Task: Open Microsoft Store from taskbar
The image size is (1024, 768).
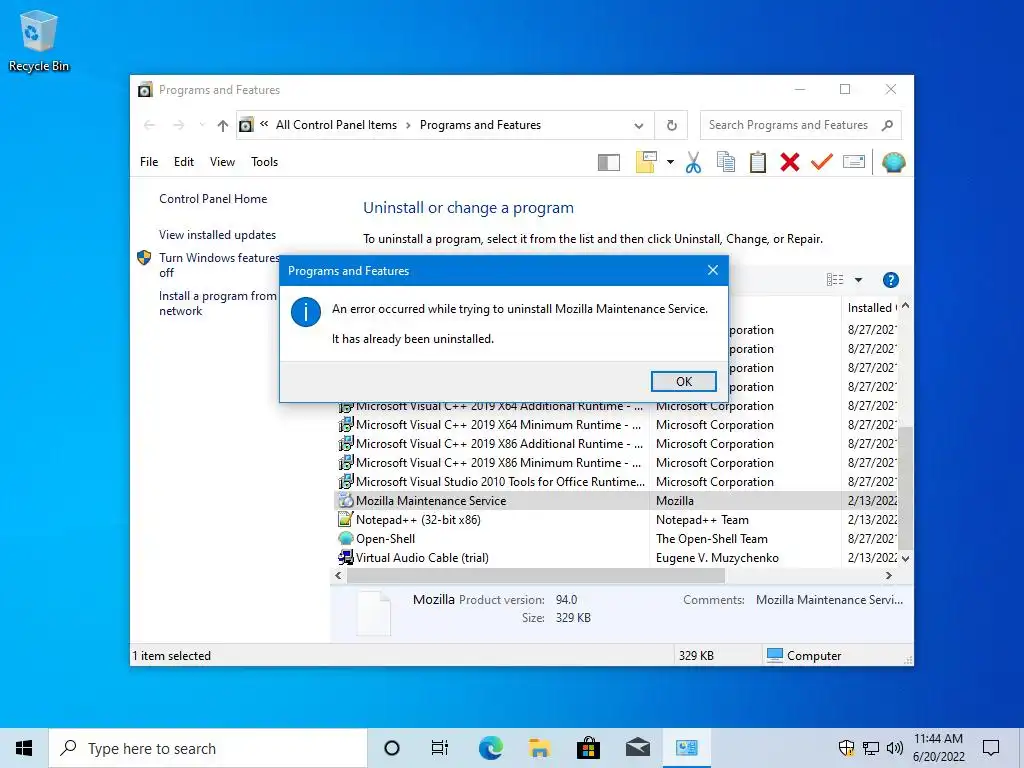Action: click(588, 748)
